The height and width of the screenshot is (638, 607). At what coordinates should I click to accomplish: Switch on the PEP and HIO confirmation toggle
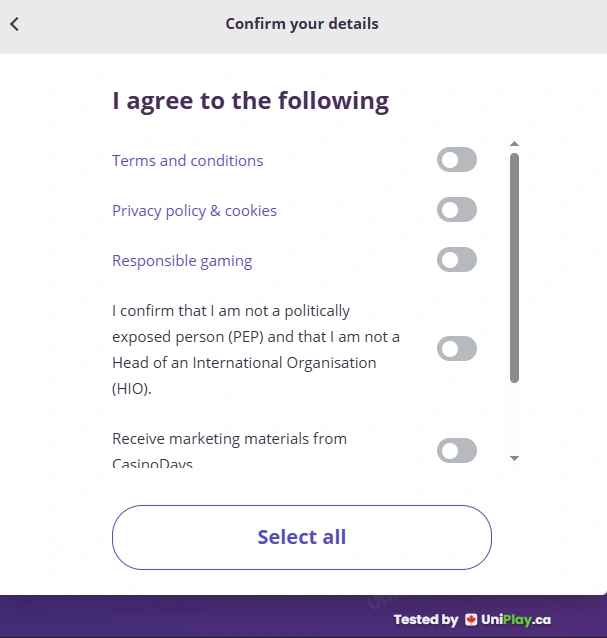click(457, 349)
